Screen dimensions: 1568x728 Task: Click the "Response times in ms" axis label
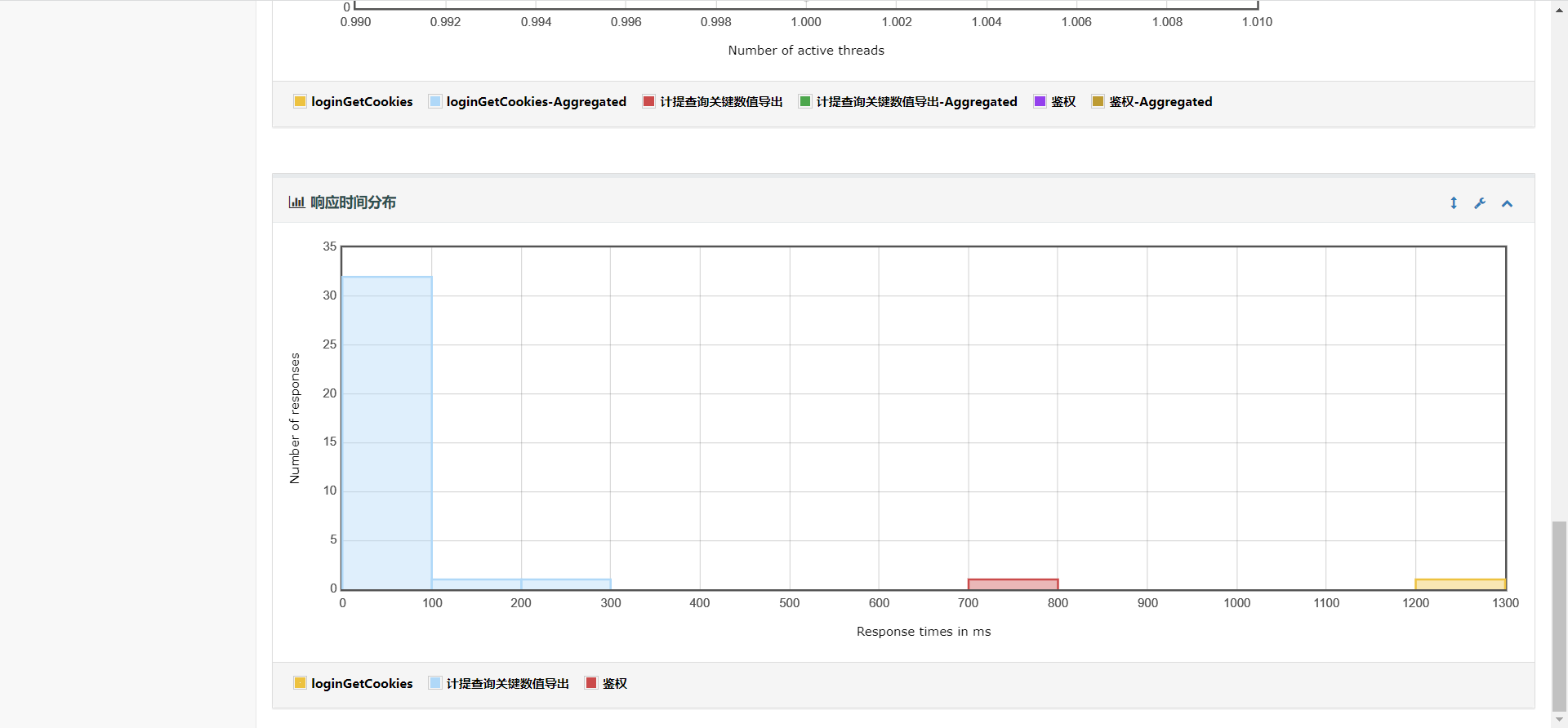(x=924, y=631)
